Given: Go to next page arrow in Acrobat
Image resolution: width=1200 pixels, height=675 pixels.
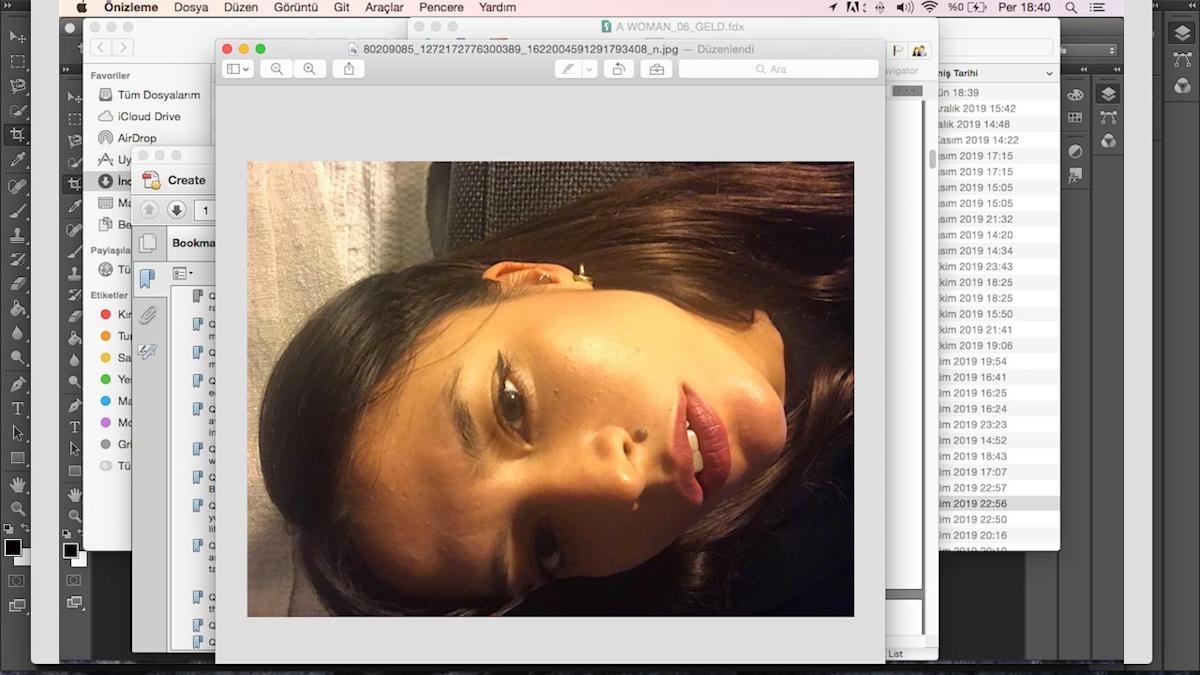Looking at the screenshot, I should pos(176,209).
